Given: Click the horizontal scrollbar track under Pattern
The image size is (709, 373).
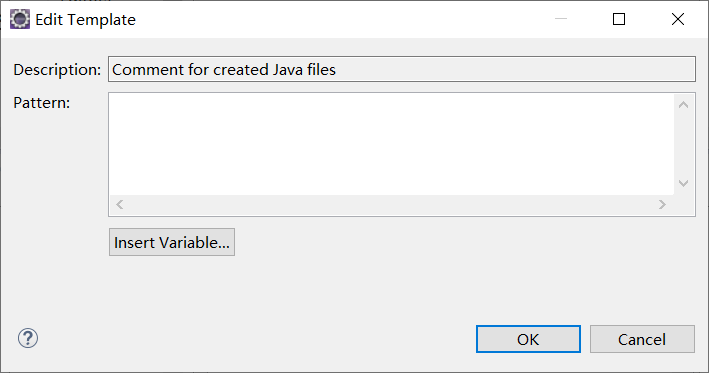Looking at the screenshot, I should tap(391, 205).
